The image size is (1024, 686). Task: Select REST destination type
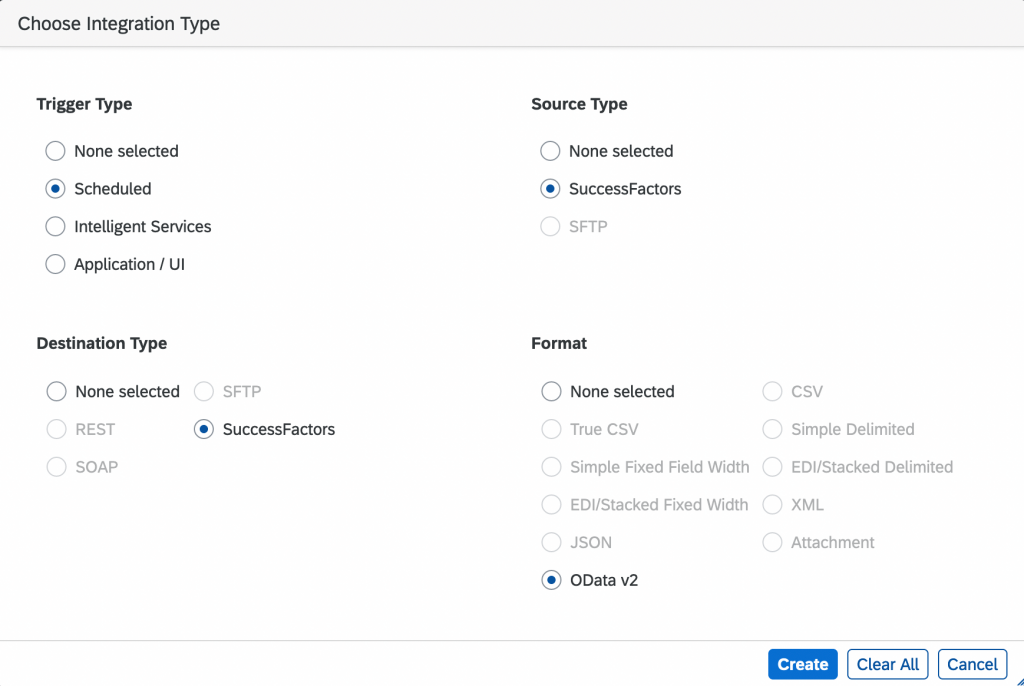click(x=57, y=429)
